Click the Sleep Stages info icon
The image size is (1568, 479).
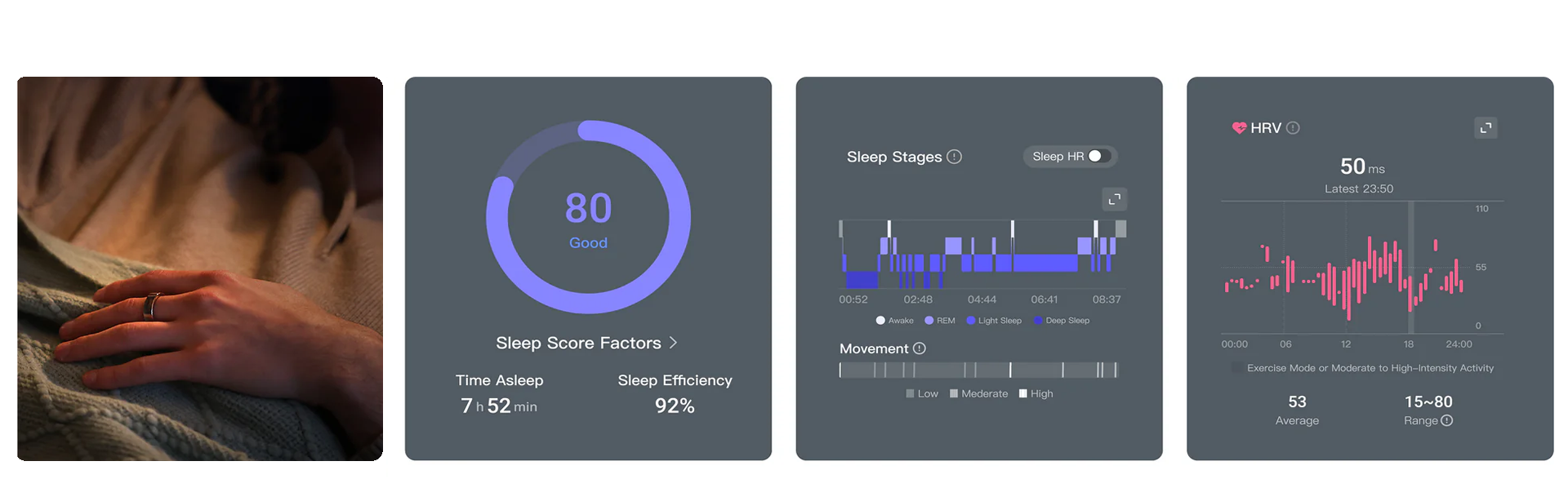coord(954,157)
